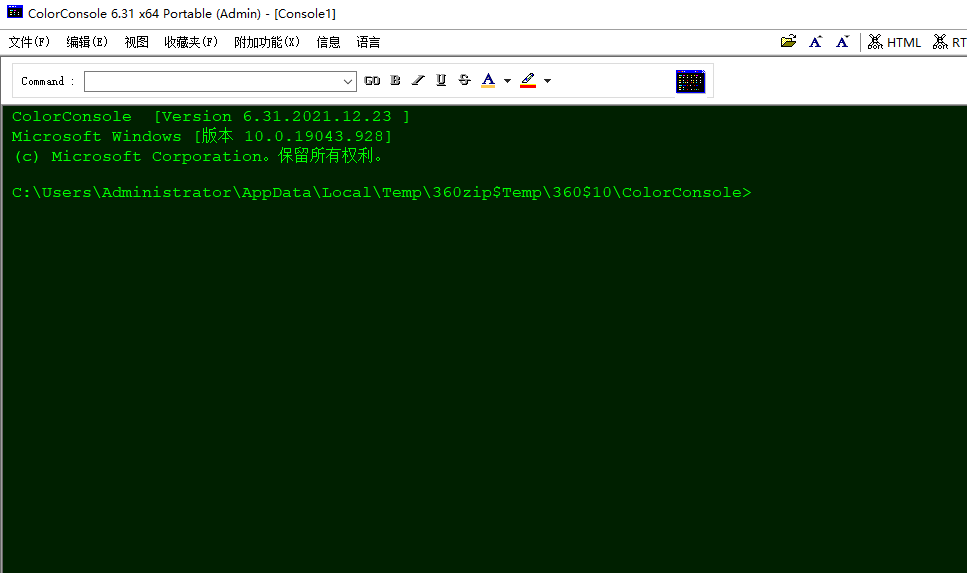This screenshot has width=967, height=573.
Task: Open the 信息 menu
Action: coord(328,42)
